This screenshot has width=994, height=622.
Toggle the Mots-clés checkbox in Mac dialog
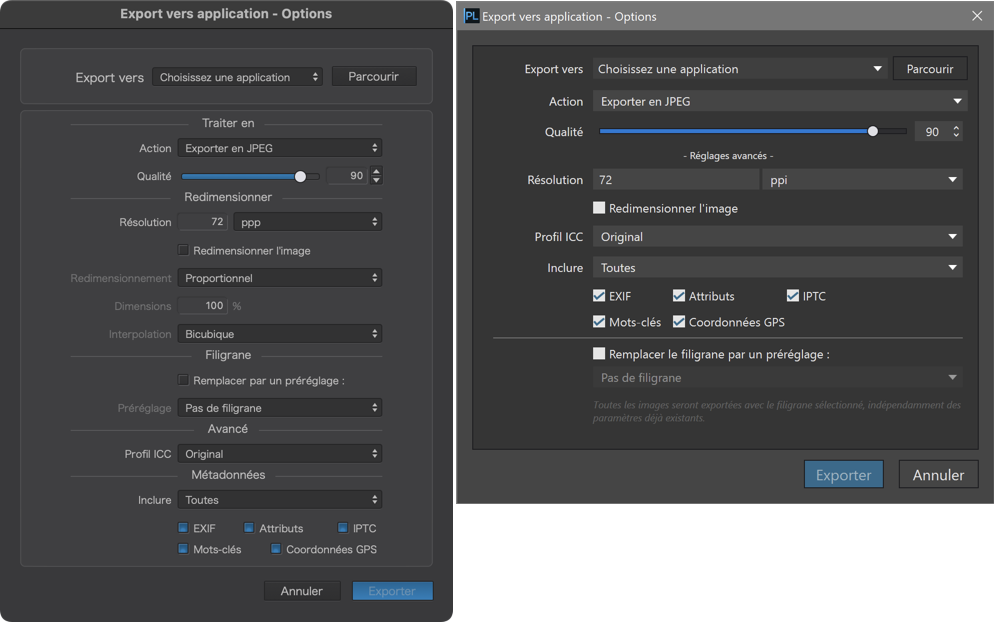click(183, 548)
